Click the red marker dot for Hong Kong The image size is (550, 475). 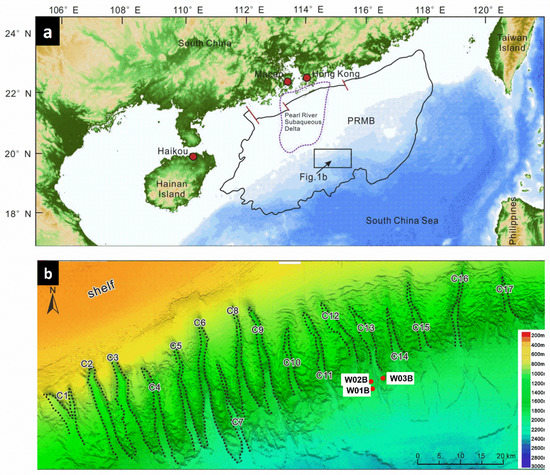point(307,78)
